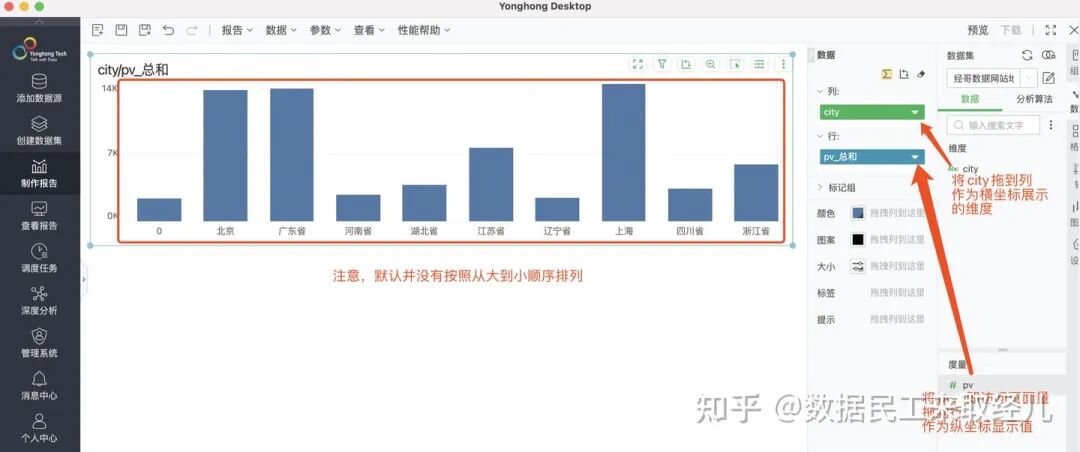Select 制作报告 in the sidebar
Screen dimensions: 1080x452
coord(39,174)
